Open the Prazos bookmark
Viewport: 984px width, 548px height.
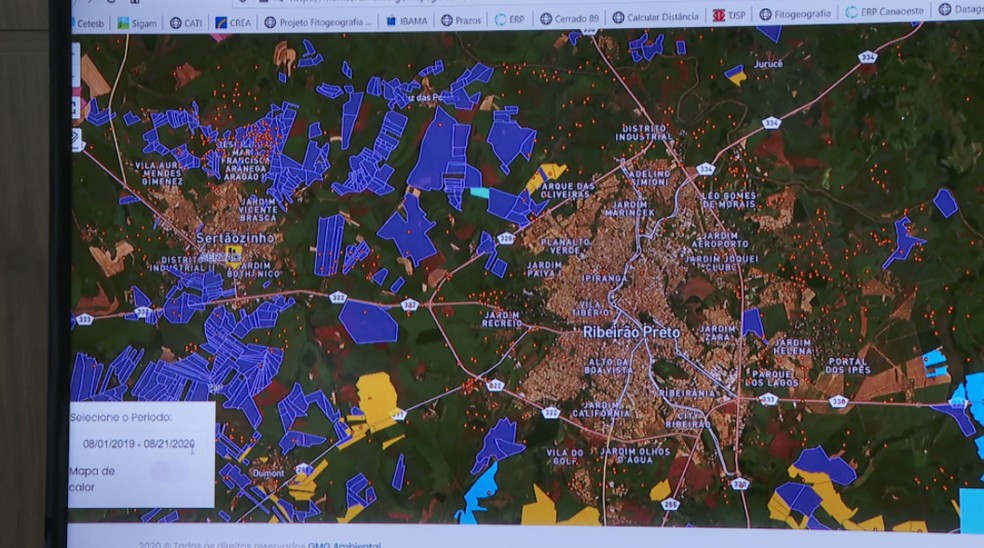click(461, 20)
